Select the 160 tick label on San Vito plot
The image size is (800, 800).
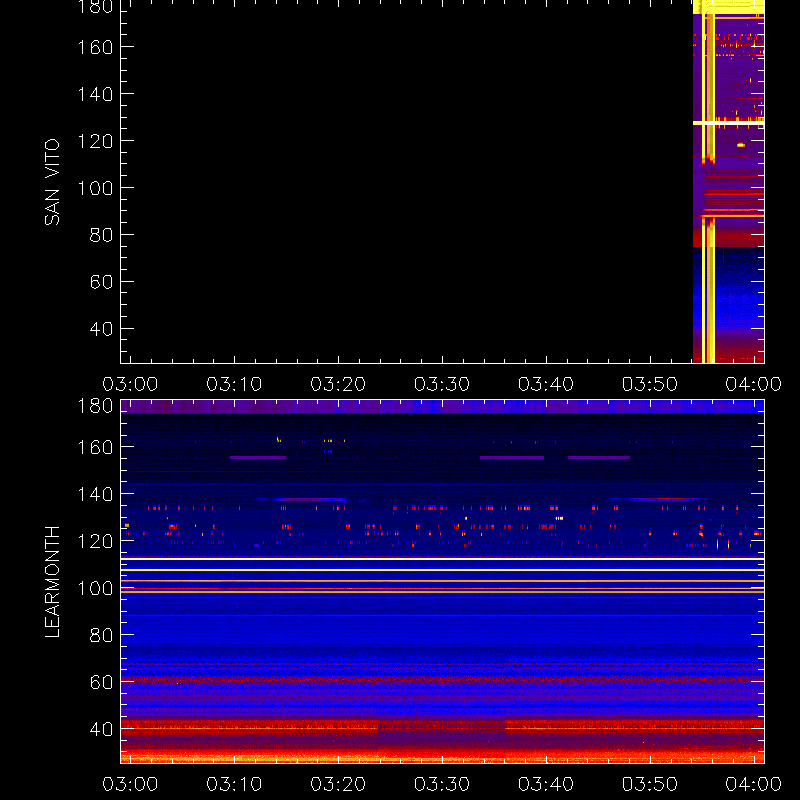[x=95, y=47]
